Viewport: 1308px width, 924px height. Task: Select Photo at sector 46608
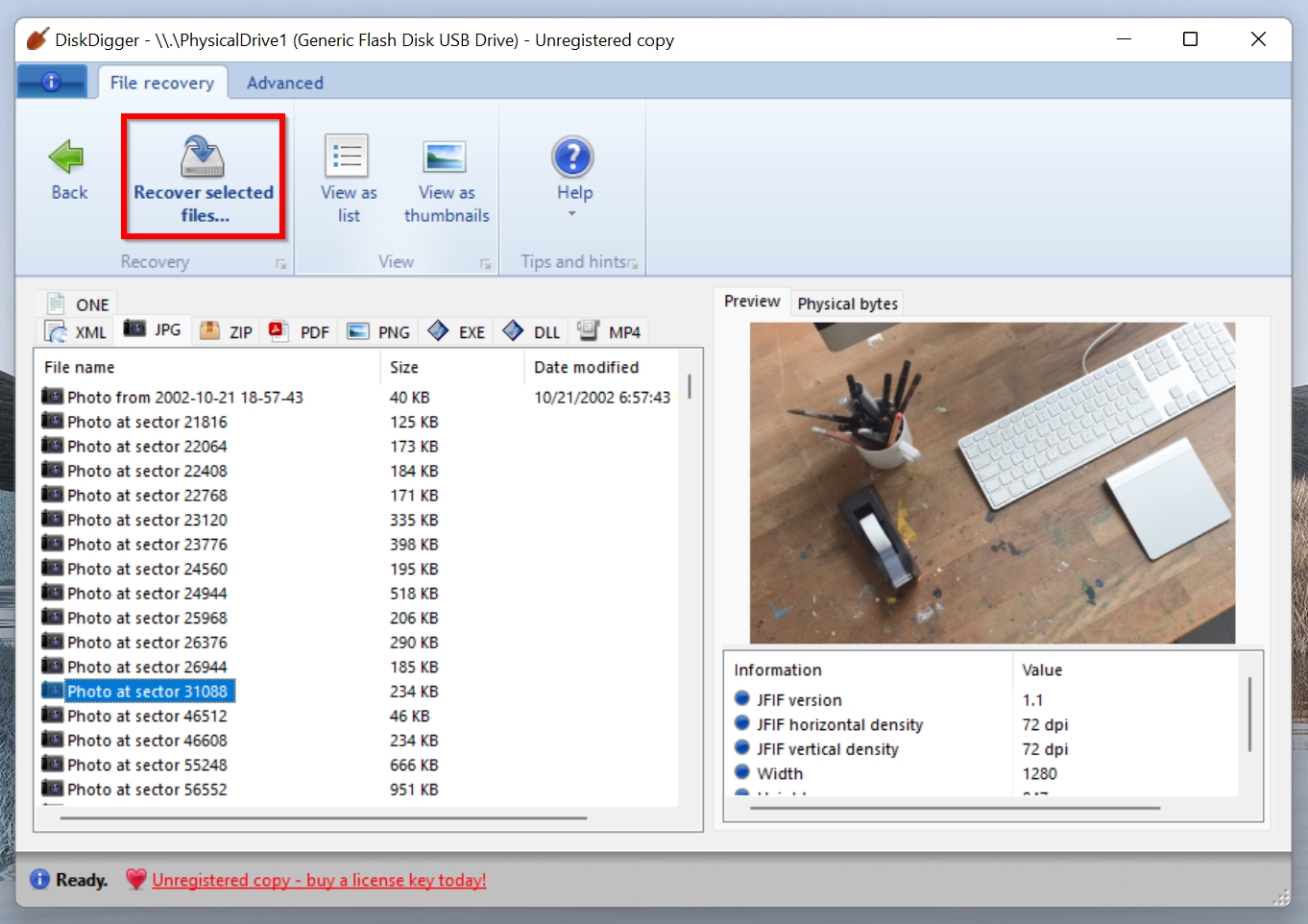tap(147, 740)
